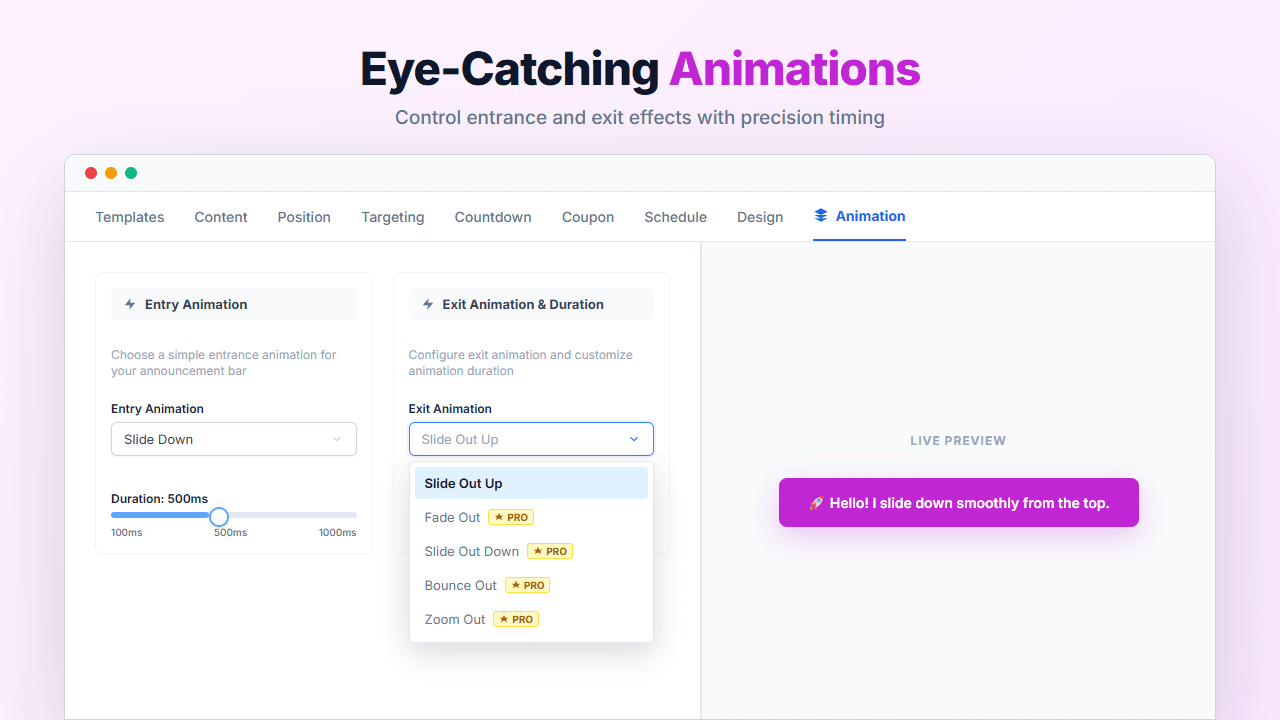
Task: Go to the Schedule tab
Action: point(675,217)
